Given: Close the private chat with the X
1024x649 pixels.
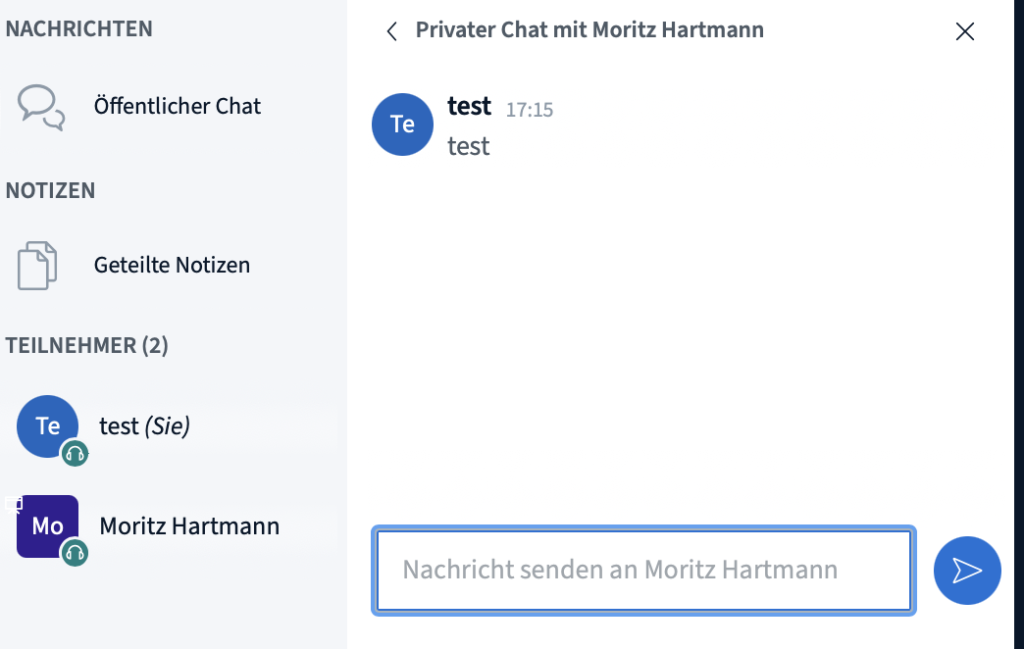Looking at the screenshot, I should pyautogui.click(x=965, y=31).
